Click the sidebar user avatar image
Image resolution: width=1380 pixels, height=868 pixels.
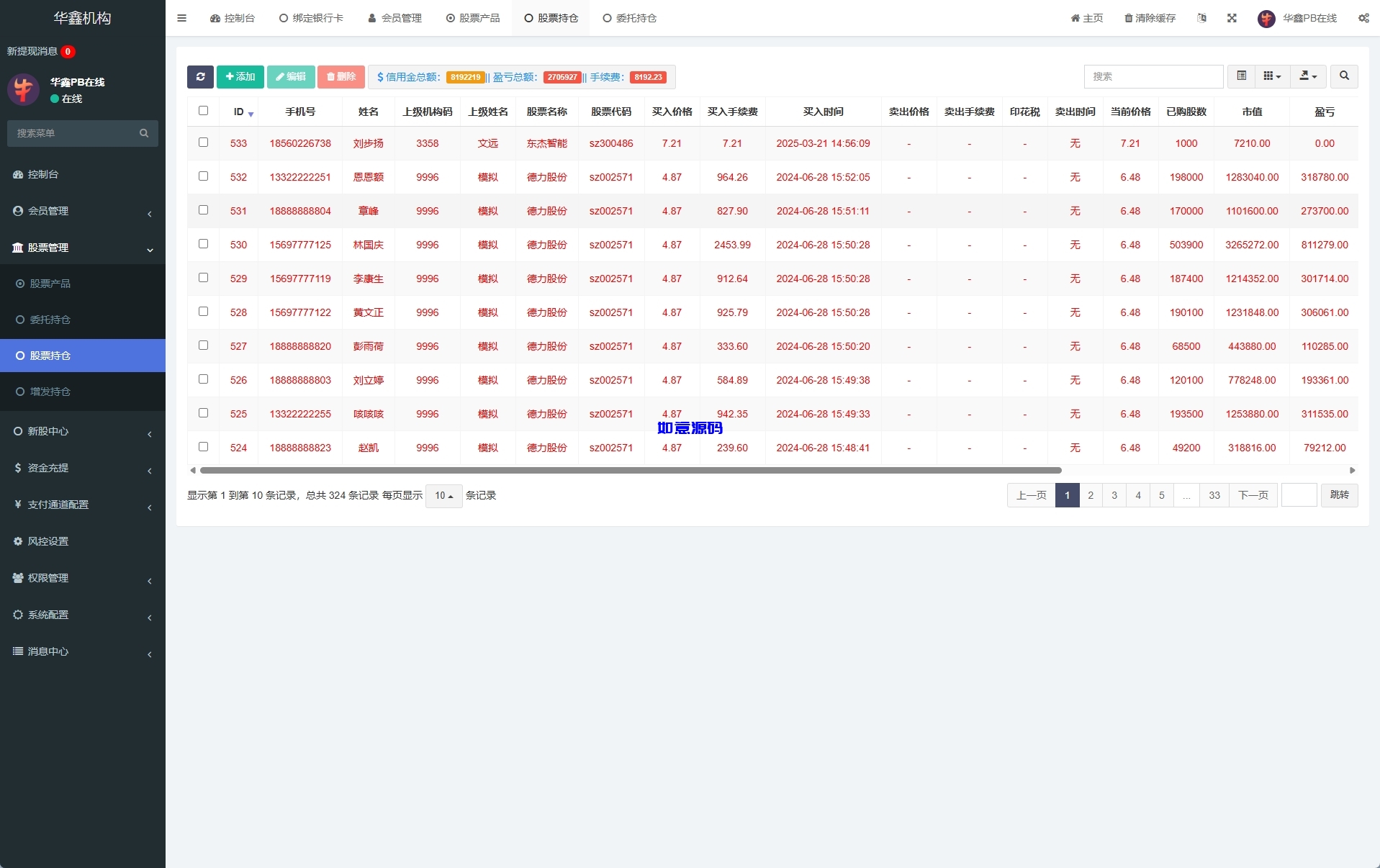[x=23, y=89]
